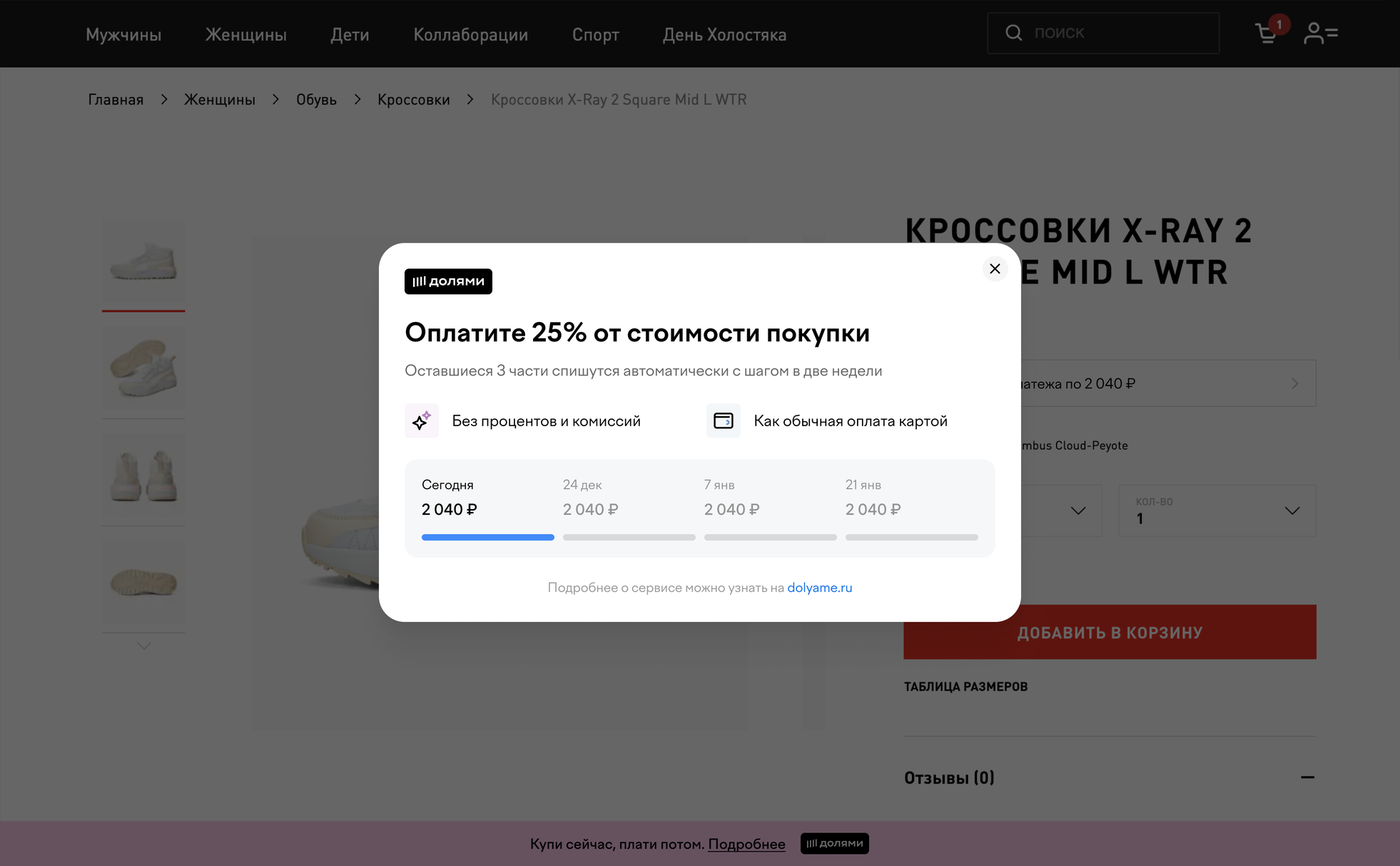The width and height of the screenshot is (1400, 866).
Task: Open the dolyame.ru link
Action: coord(820,588)
